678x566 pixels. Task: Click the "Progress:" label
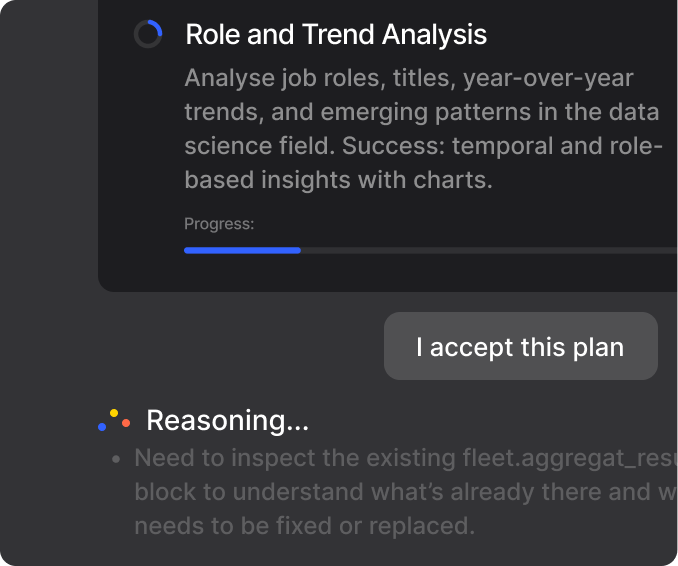(219, 224)
